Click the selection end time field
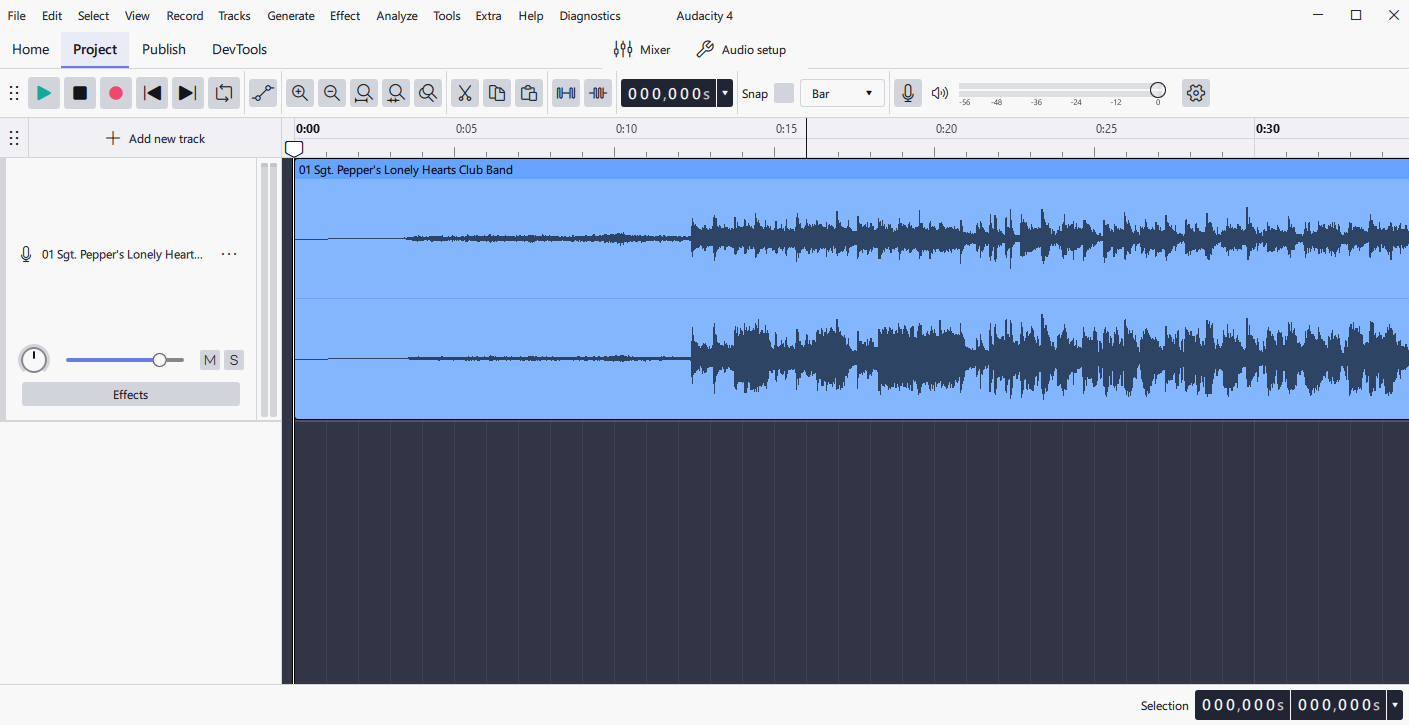Screen dimensions: 1409x725 pyautogui.click(x=1338, y=705)
